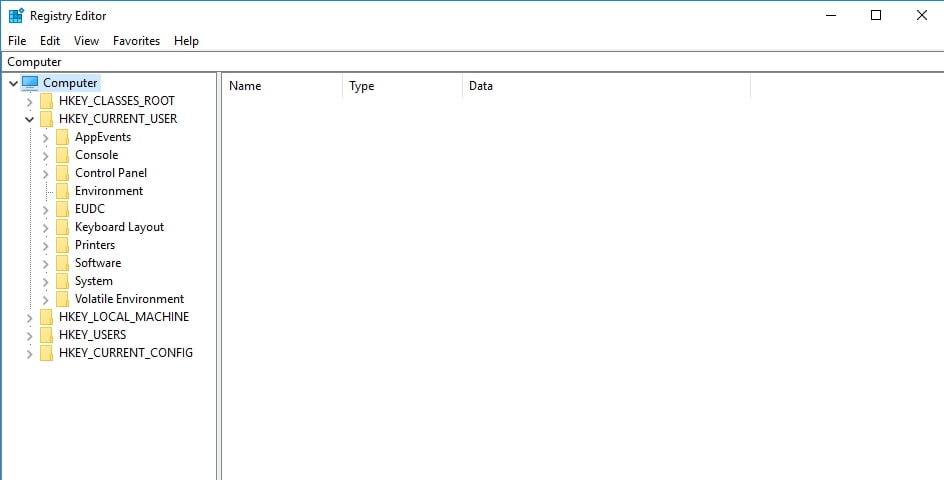This screenshot has height=480, width=944.
Task: Click the Environment folder icon
Action: click(x=62, y=192)
